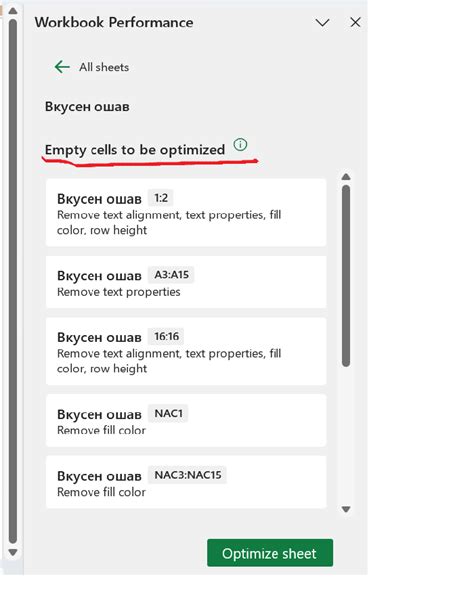Select the 1:2 rows suggestion card
The image size is (474, 612).
pyautogui.click(x=186, y=213)
